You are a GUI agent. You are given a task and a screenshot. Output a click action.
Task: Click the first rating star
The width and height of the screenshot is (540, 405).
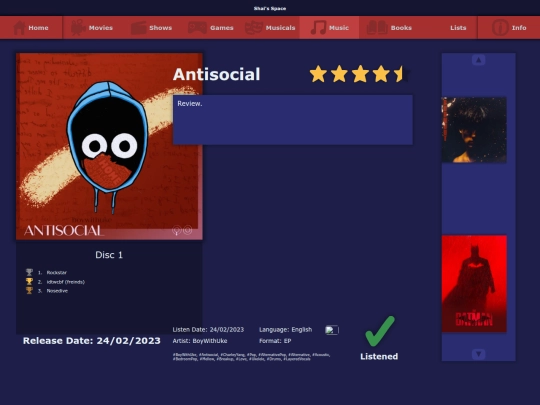coord(318,74)
